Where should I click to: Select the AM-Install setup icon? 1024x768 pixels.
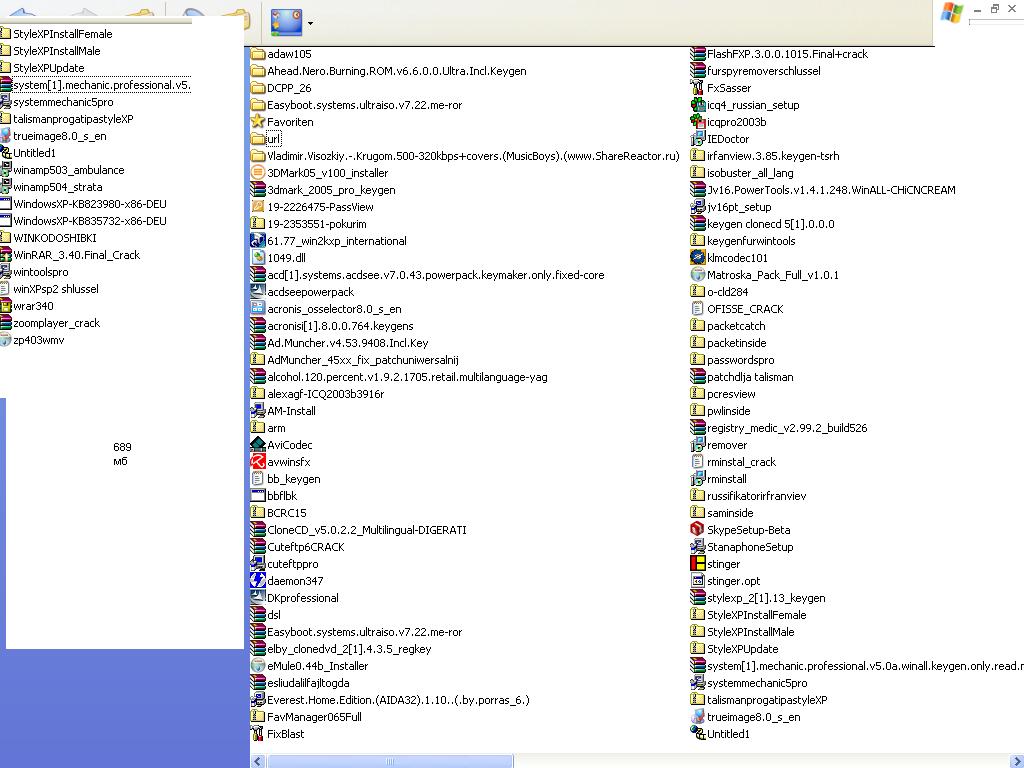coord(258,410)
